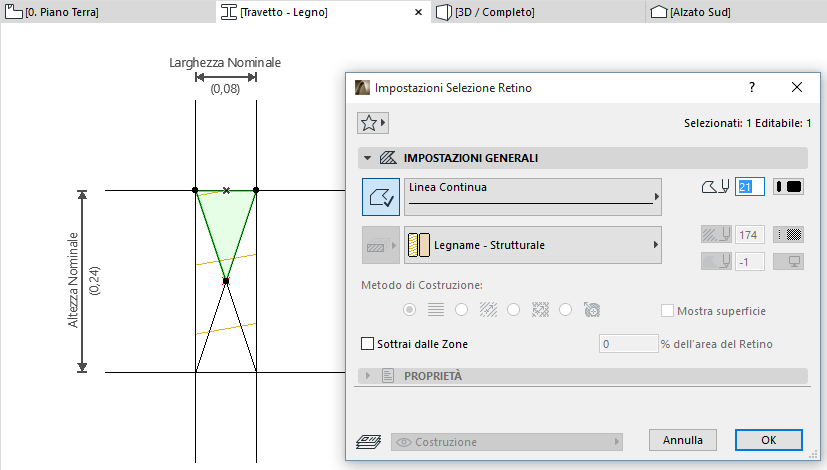Click the Annulla button
Image resolution: width=827 pixels, height=470 pixels.
tap(683, 440)
